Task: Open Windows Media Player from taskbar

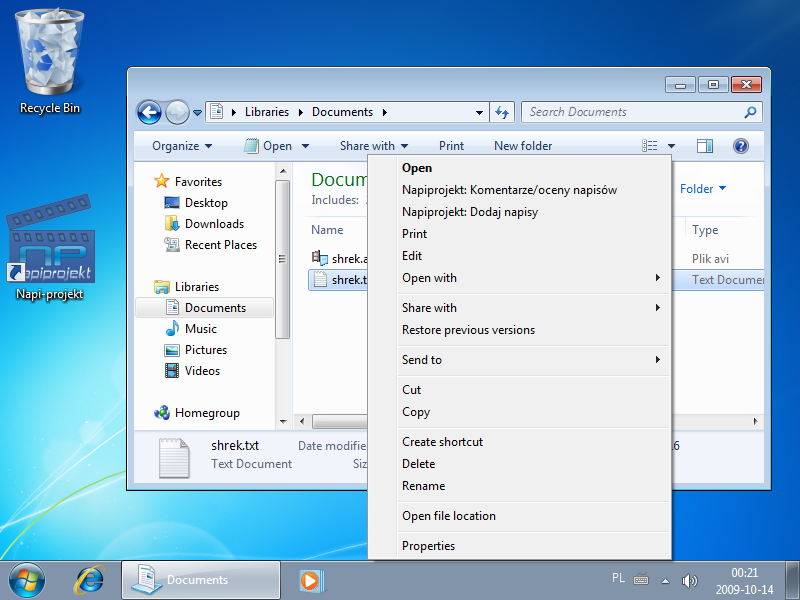Action: pyautogui.click(x=310, y=581)
